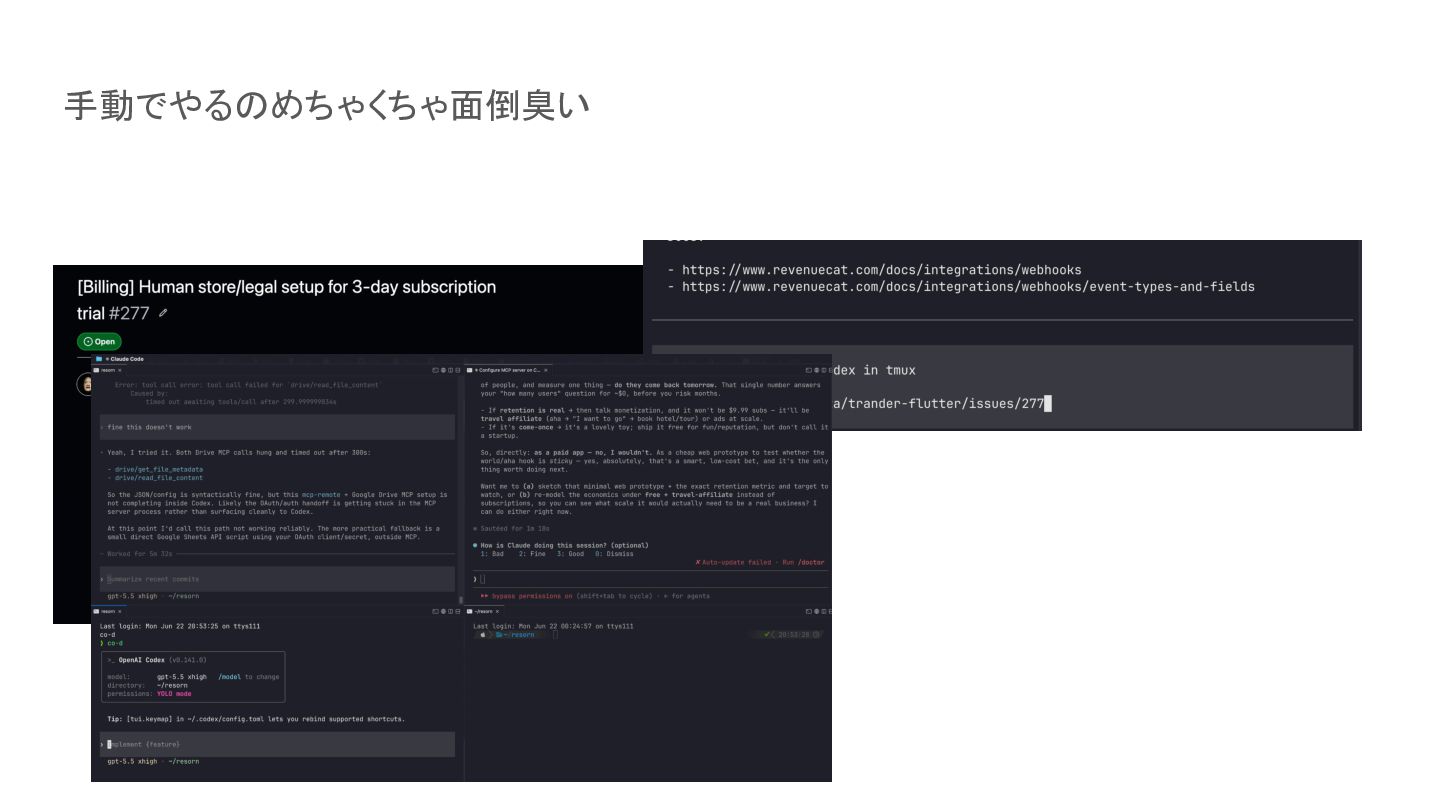Viewport: 1440px width, 810px height.
Task: Click the 'dex in tmux' input text
Action: pyautogui.click(x=874, y=371)
